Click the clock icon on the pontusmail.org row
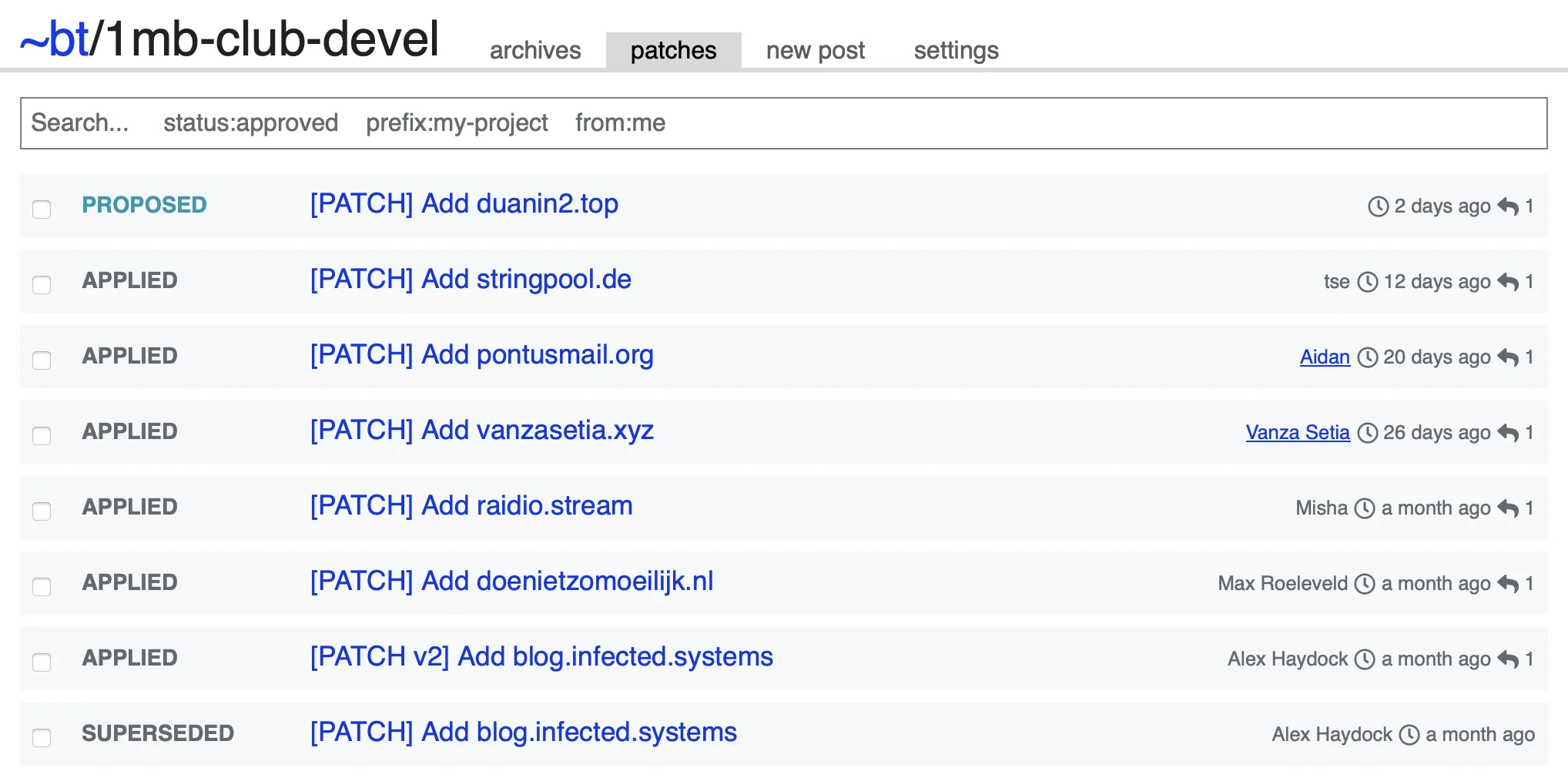Image resolution: width=1568 pixels, height=778 pixels. [1369, 357]
